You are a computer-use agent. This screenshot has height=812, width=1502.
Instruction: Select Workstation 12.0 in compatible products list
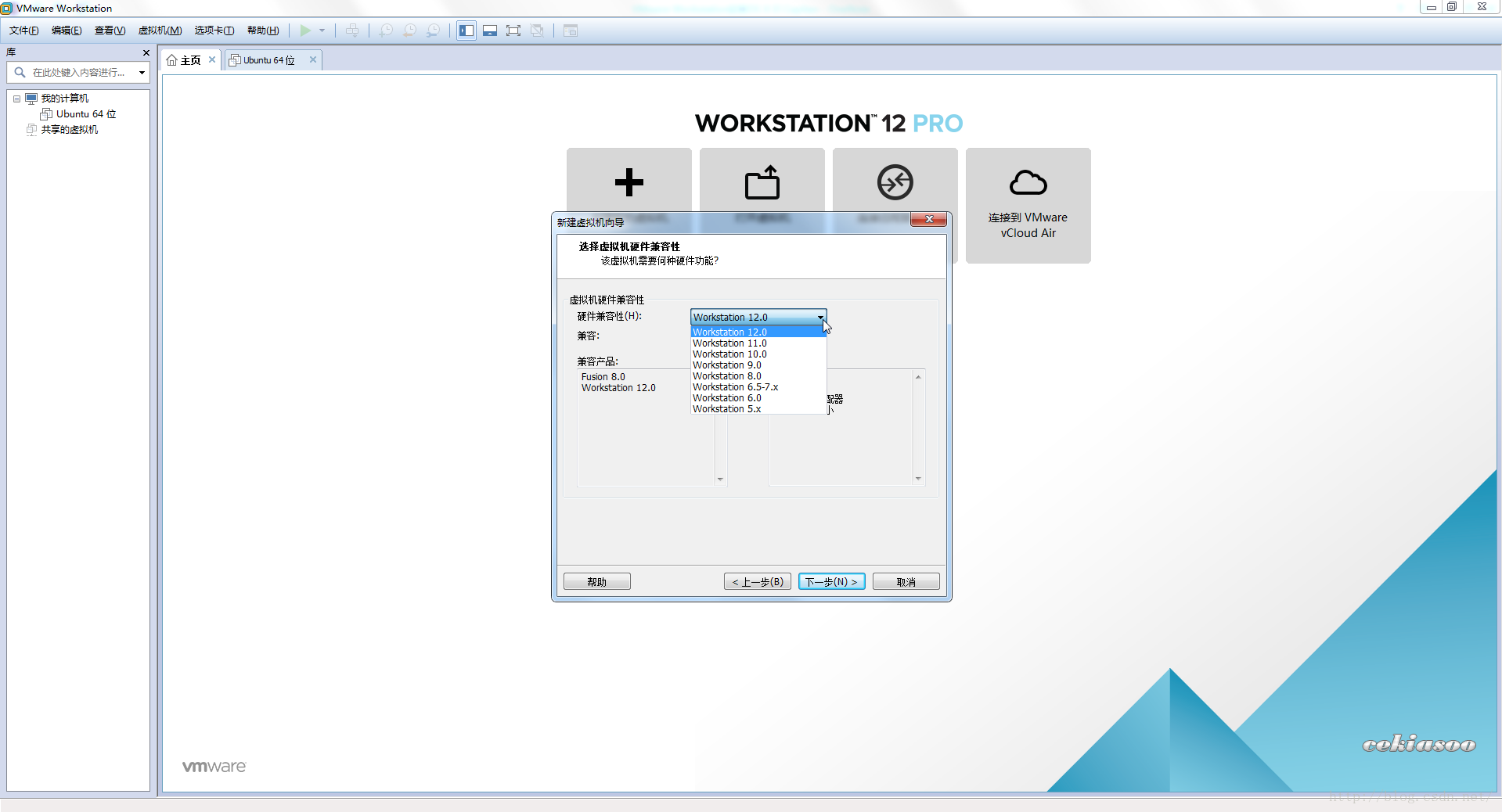[618, 388]
